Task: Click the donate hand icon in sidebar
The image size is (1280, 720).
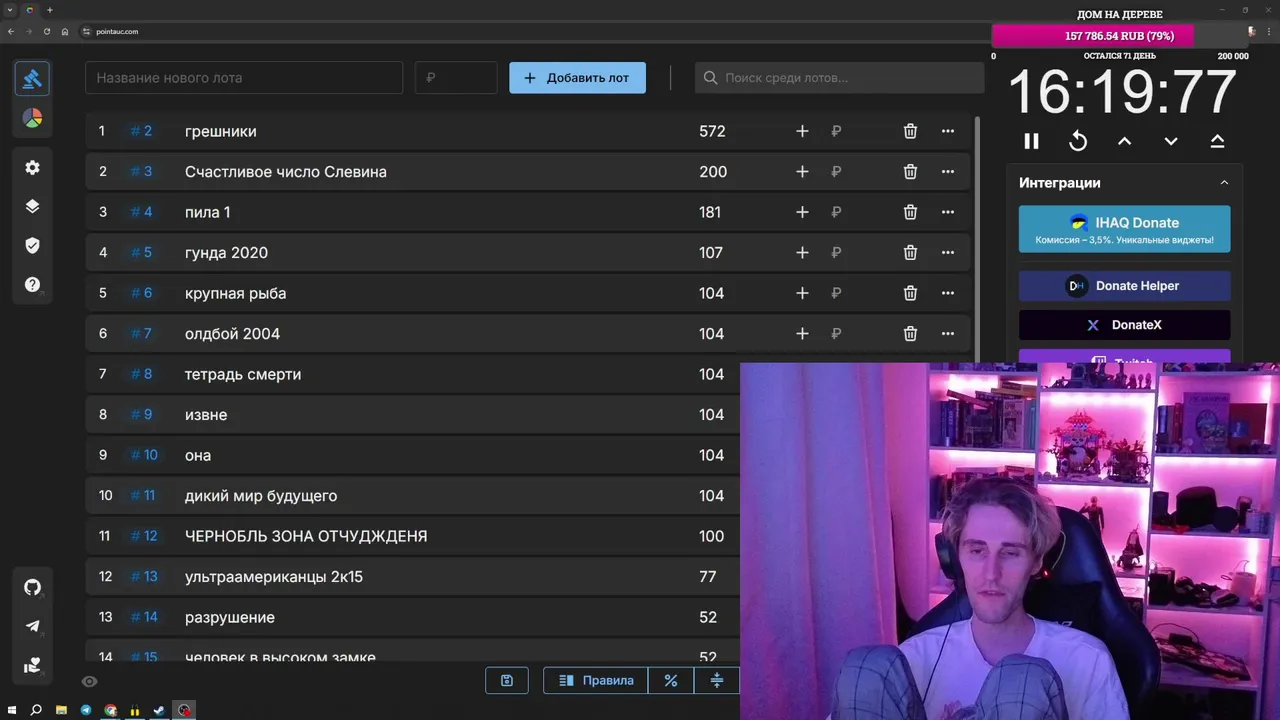Action: pyautogui.click(x=32, y=665)
